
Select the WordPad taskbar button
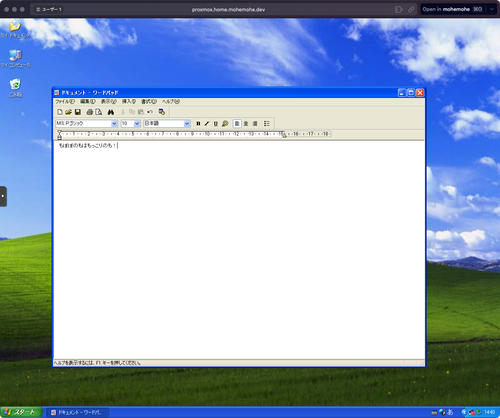click(78, 412)
